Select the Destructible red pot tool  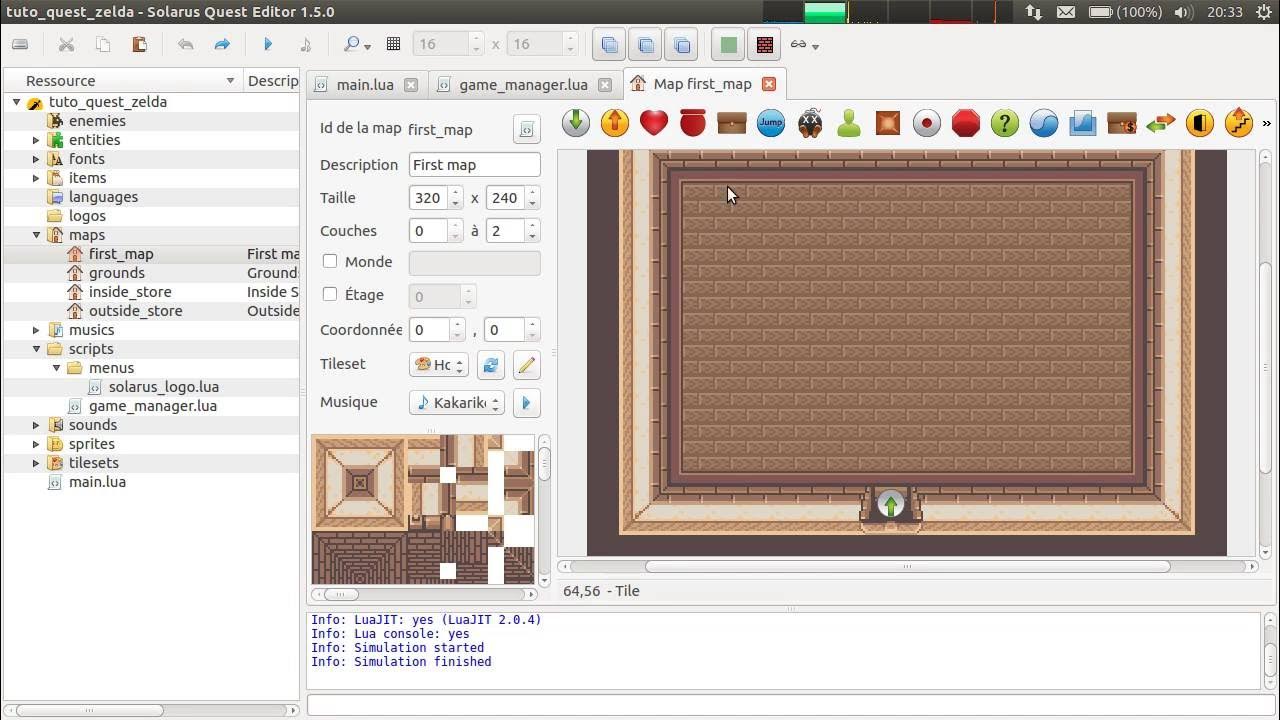point(693,123)
